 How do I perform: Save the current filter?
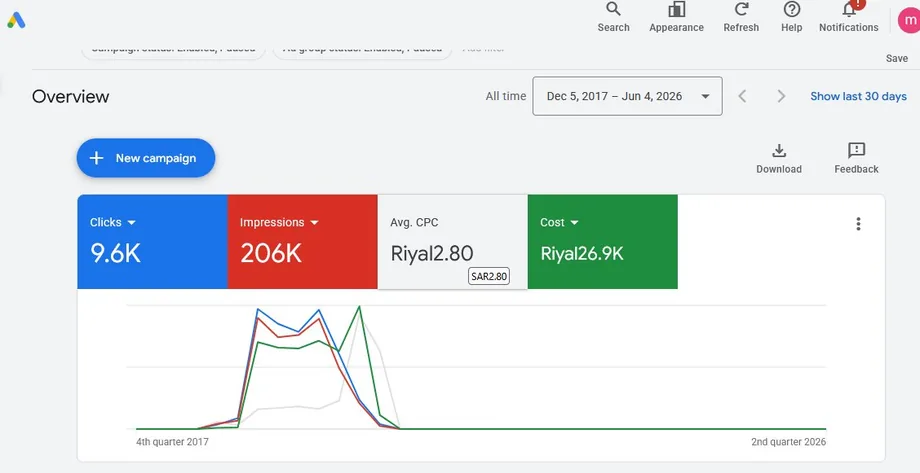(x=897, y=58)
